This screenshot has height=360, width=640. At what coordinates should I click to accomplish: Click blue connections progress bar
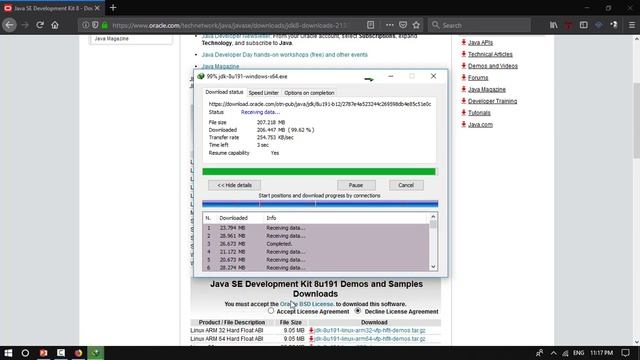click(320, 203)
